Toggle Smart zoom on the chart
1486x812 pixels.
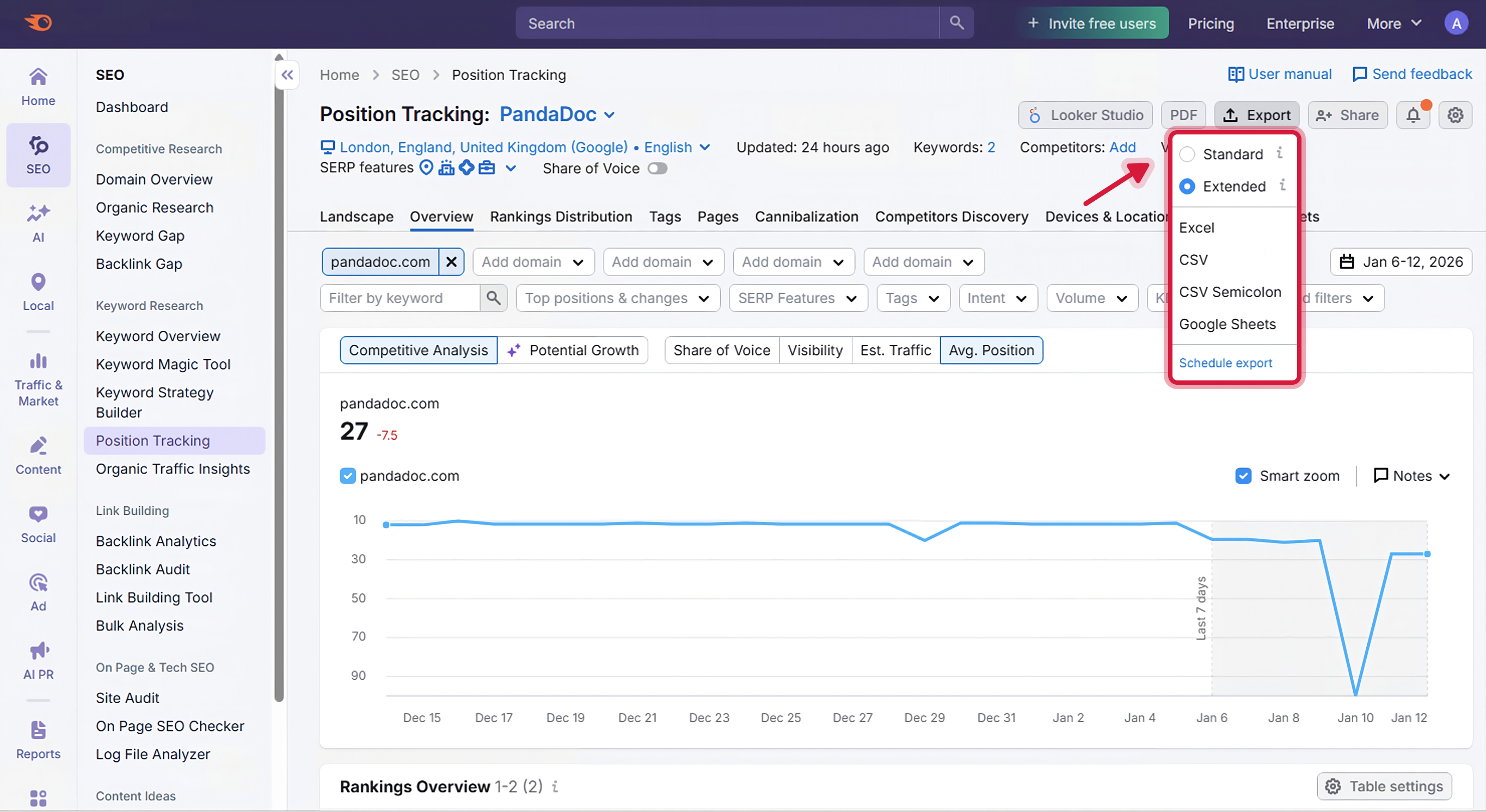(x=1244, y=476)
